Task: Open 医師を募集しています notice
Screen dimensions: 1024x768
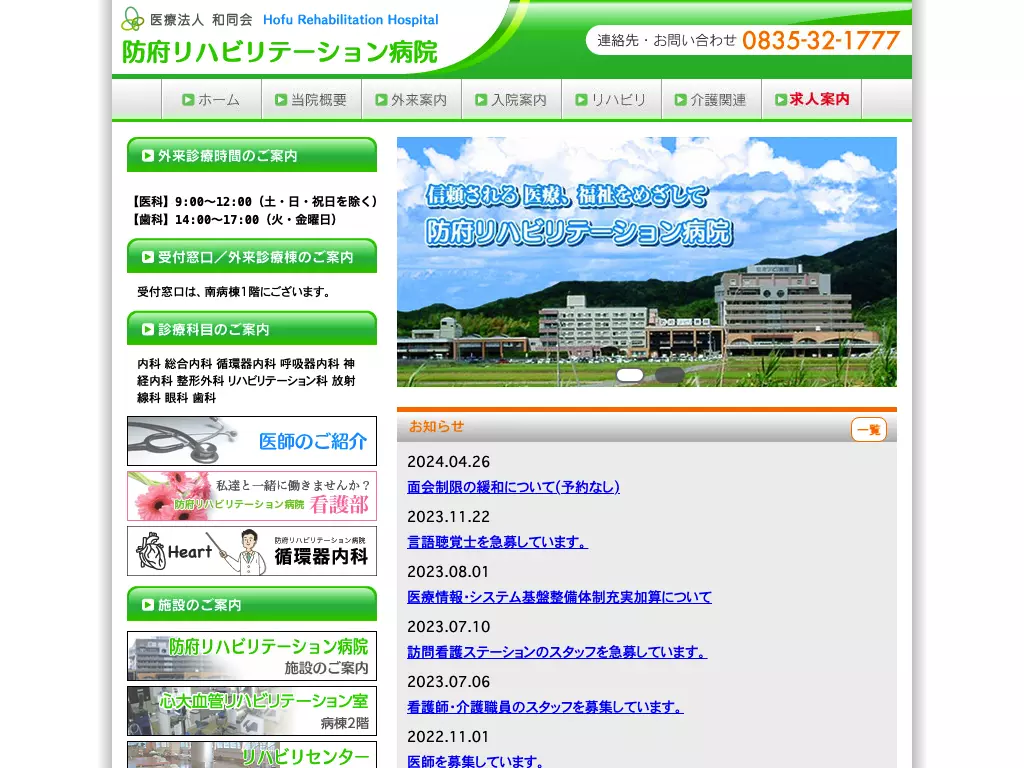Action: coord(475,761)
